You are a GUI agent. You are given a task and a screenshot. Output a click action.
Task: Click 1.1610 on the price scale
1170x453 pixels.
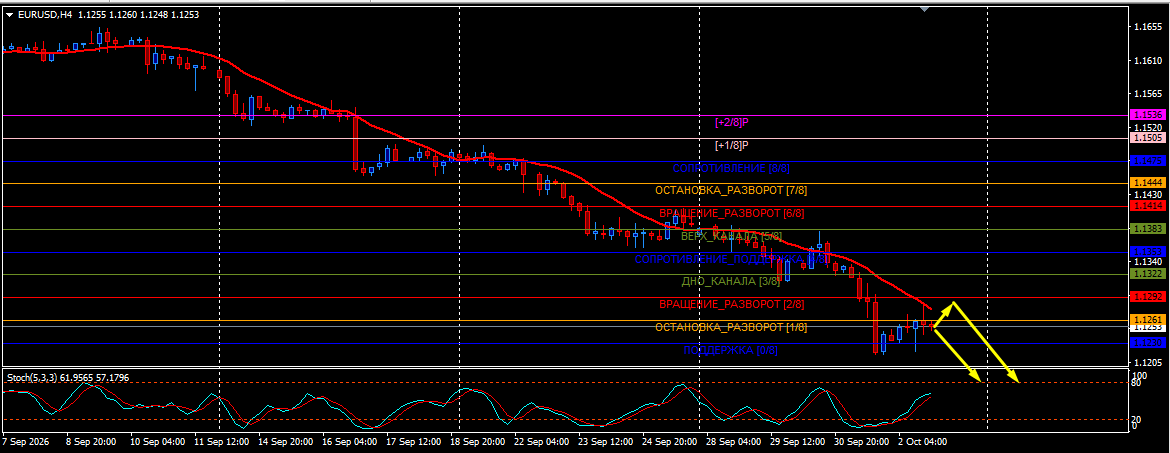1146,60
